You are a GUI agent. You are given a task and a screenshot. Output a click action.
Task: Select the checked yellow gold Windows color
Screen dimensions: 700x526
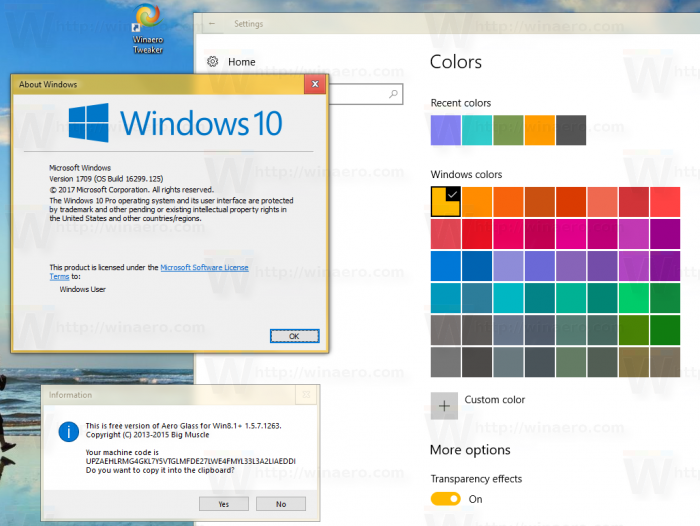[x=446, y=202]
